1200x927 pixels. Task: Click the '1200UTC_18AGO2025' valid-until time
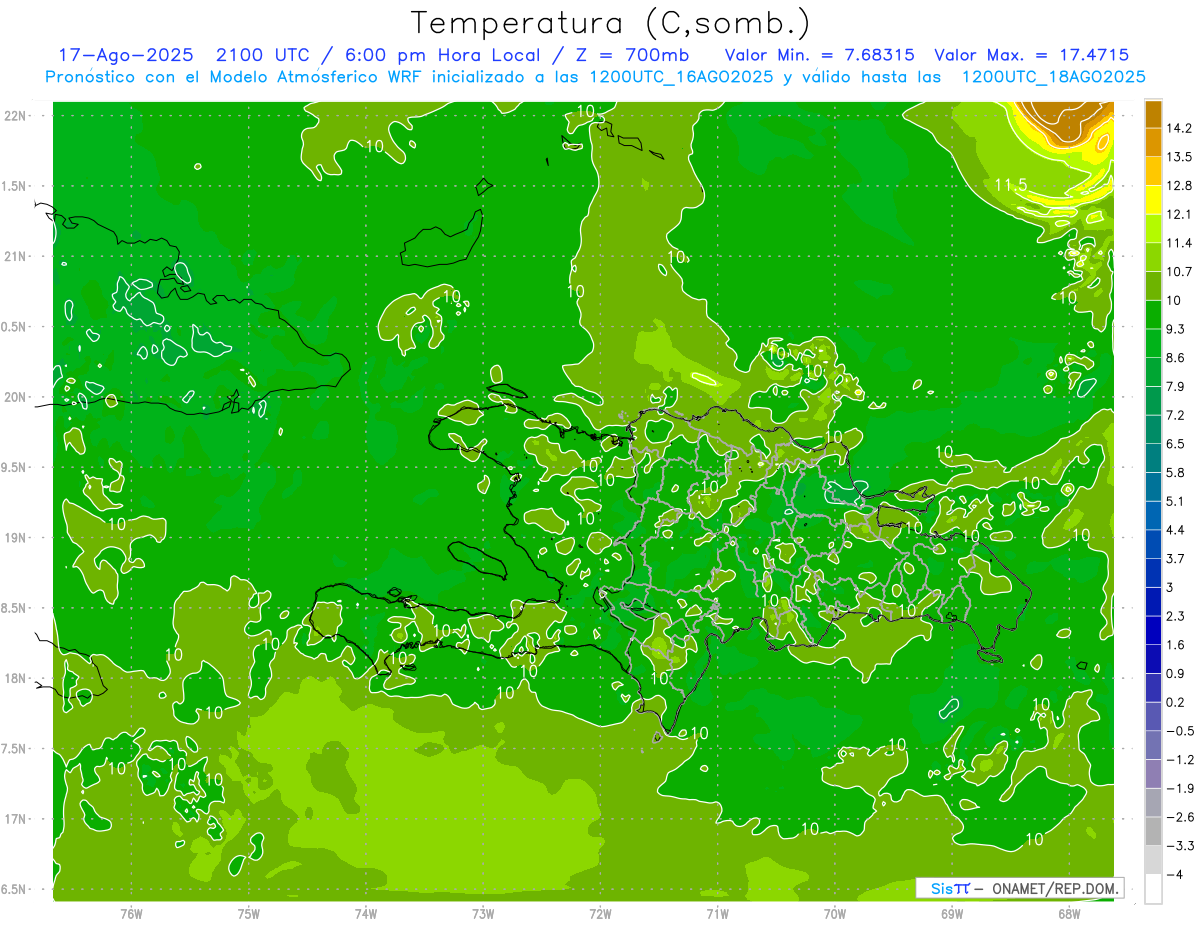[x=1053, y=77]
